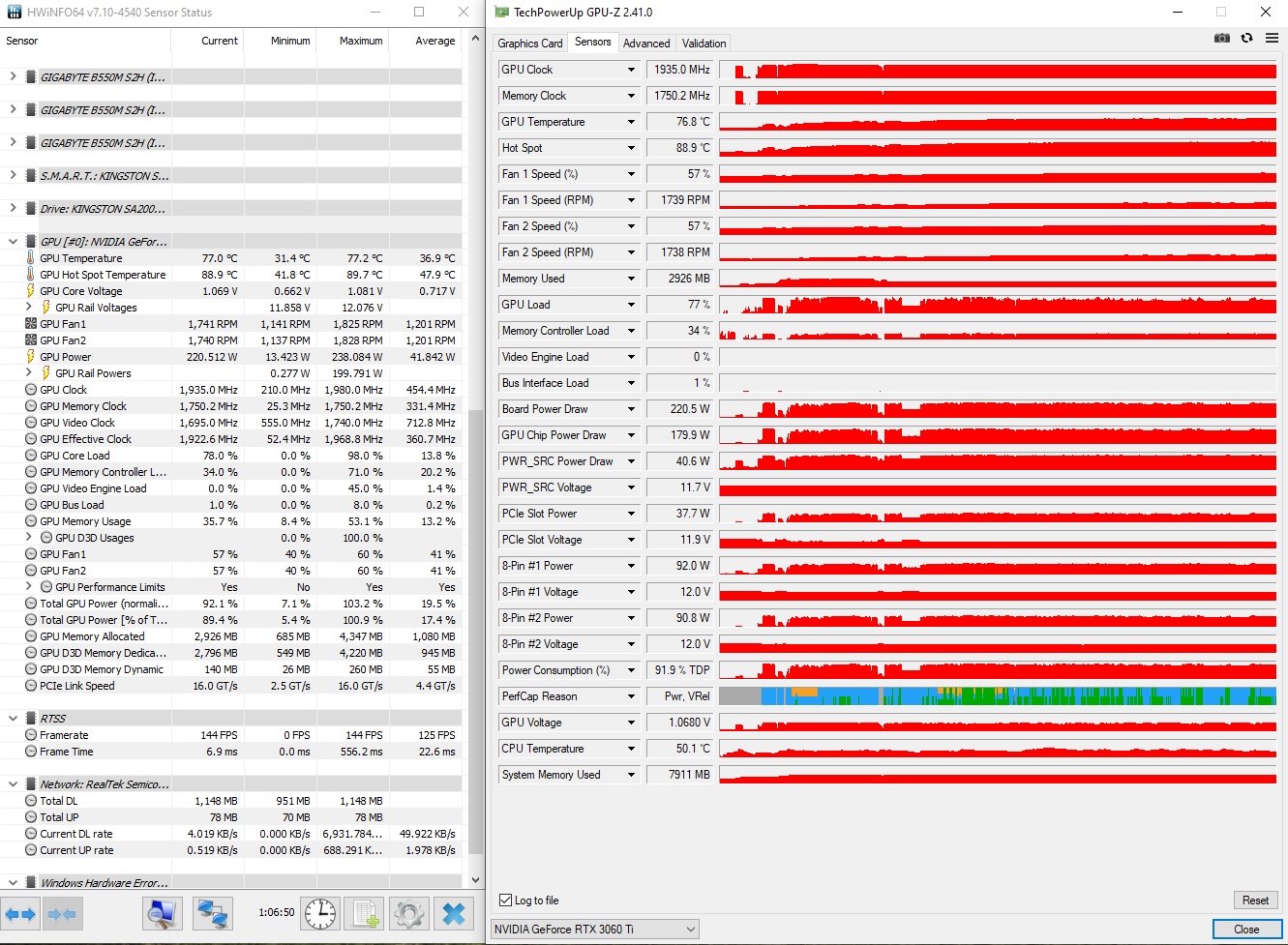Click the PerfCap Reason colored graph bar
The image size is (1288, 945).
click(x=998, y=696)
